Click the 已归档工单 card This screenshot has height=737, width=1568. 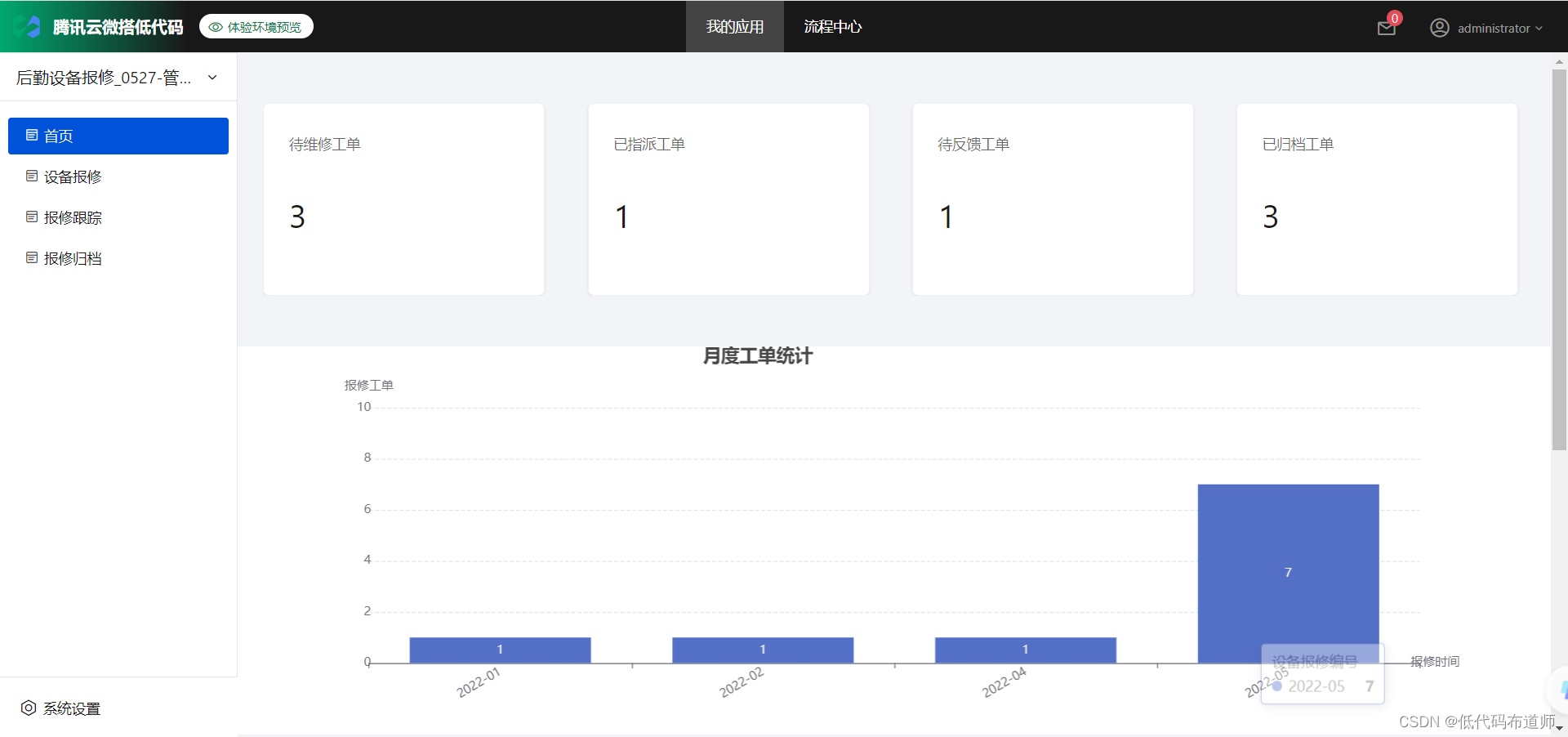[x=1377, y=199]
